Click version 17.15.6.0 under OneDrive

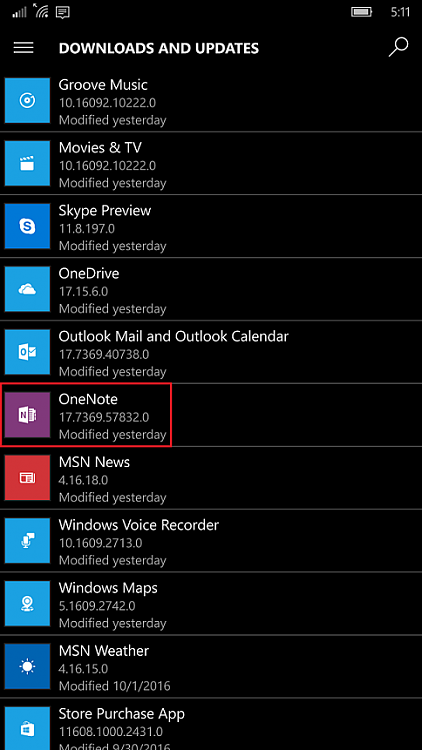(83, 291)
